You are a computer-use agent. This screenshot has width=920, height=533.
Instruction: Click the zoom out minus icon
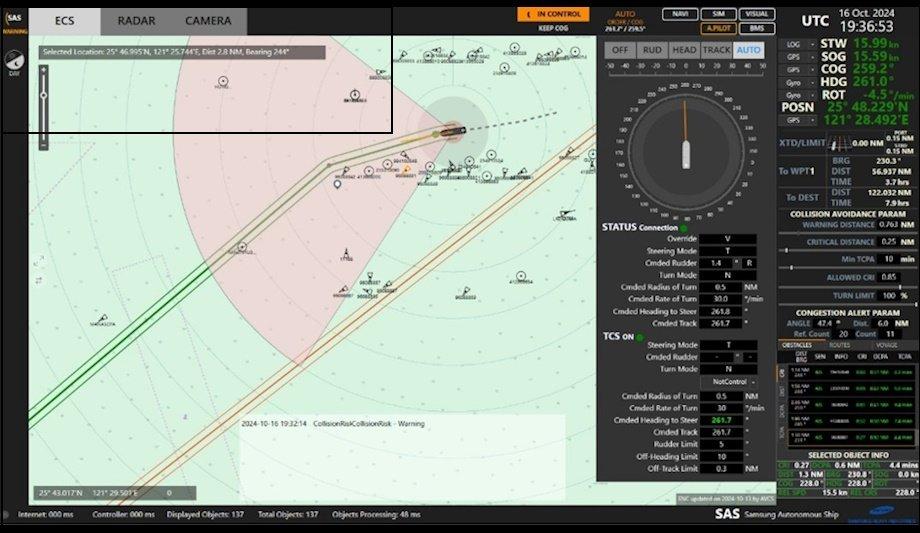43,144
